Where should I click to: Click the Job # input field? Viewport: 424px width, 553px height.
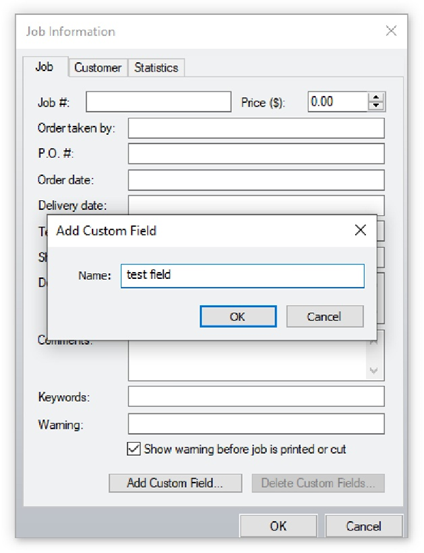(158, 102)
